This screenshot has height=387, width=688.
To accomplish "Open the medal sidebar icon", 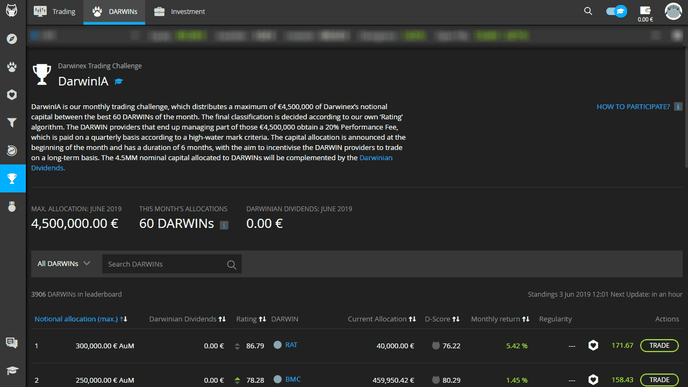I will click(x=12, y=206).
